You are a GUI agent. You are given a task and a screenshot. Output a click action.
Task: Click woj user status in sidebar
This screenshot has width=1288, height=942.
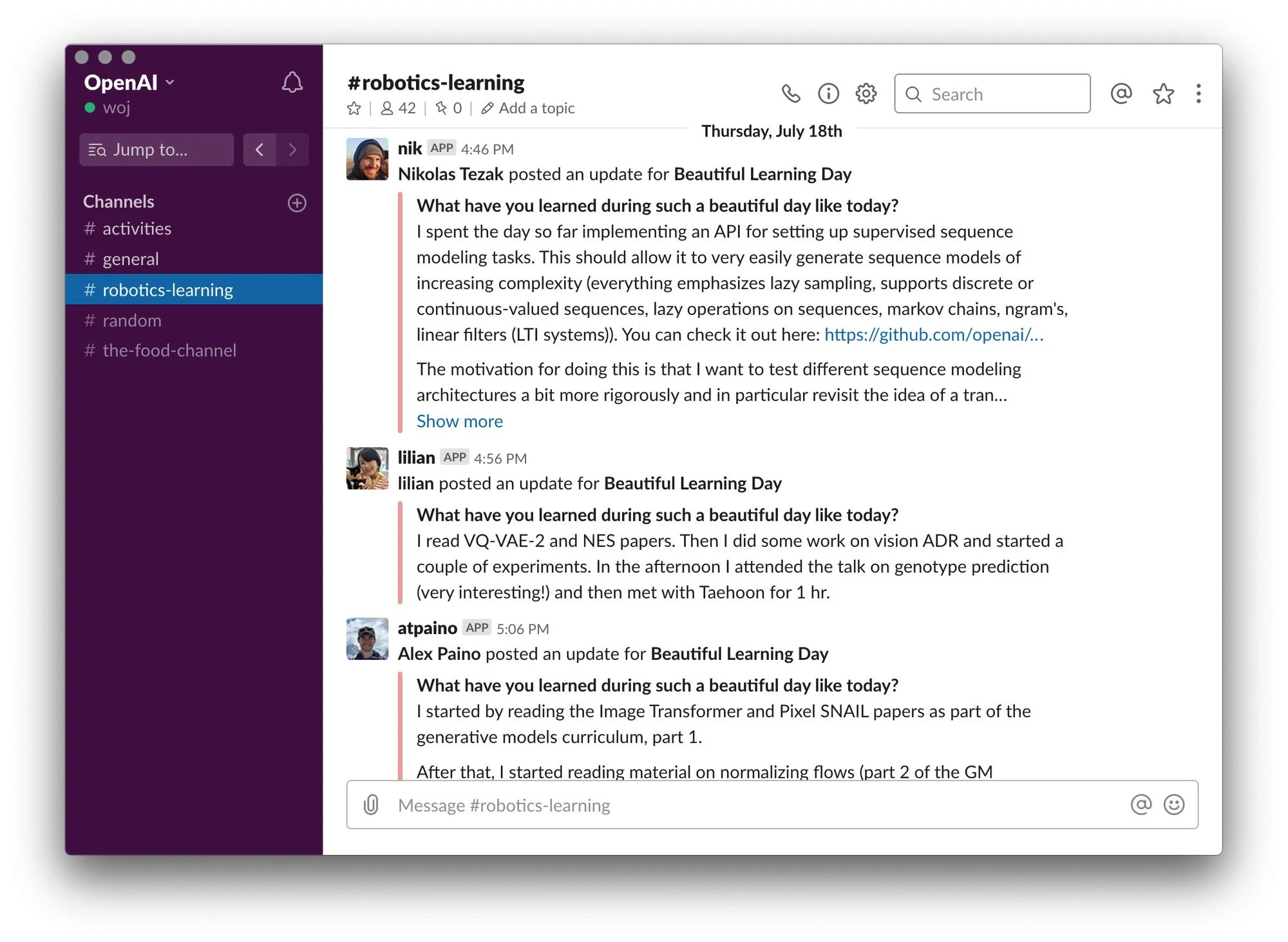(108, 108)
